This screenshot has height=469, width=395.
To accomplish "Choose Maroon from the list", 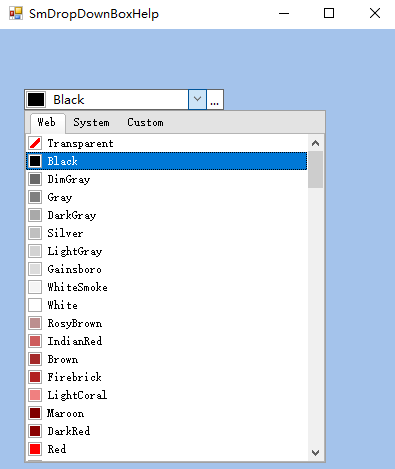I will click(x=167, y=413).
